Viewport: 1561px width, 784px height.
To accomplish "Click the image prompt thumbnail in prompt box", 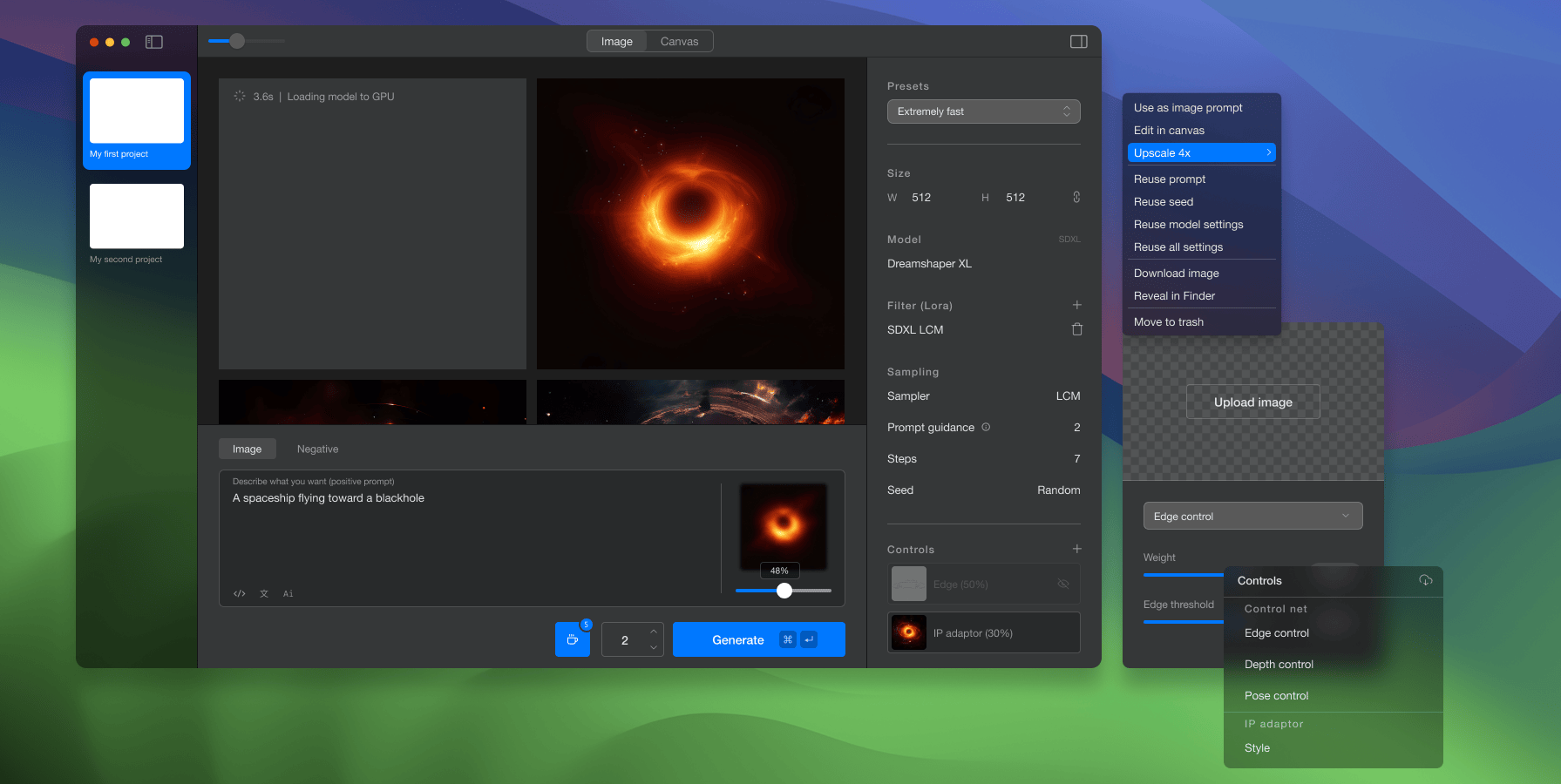I will pyautogui.click(x=783, y=526).
